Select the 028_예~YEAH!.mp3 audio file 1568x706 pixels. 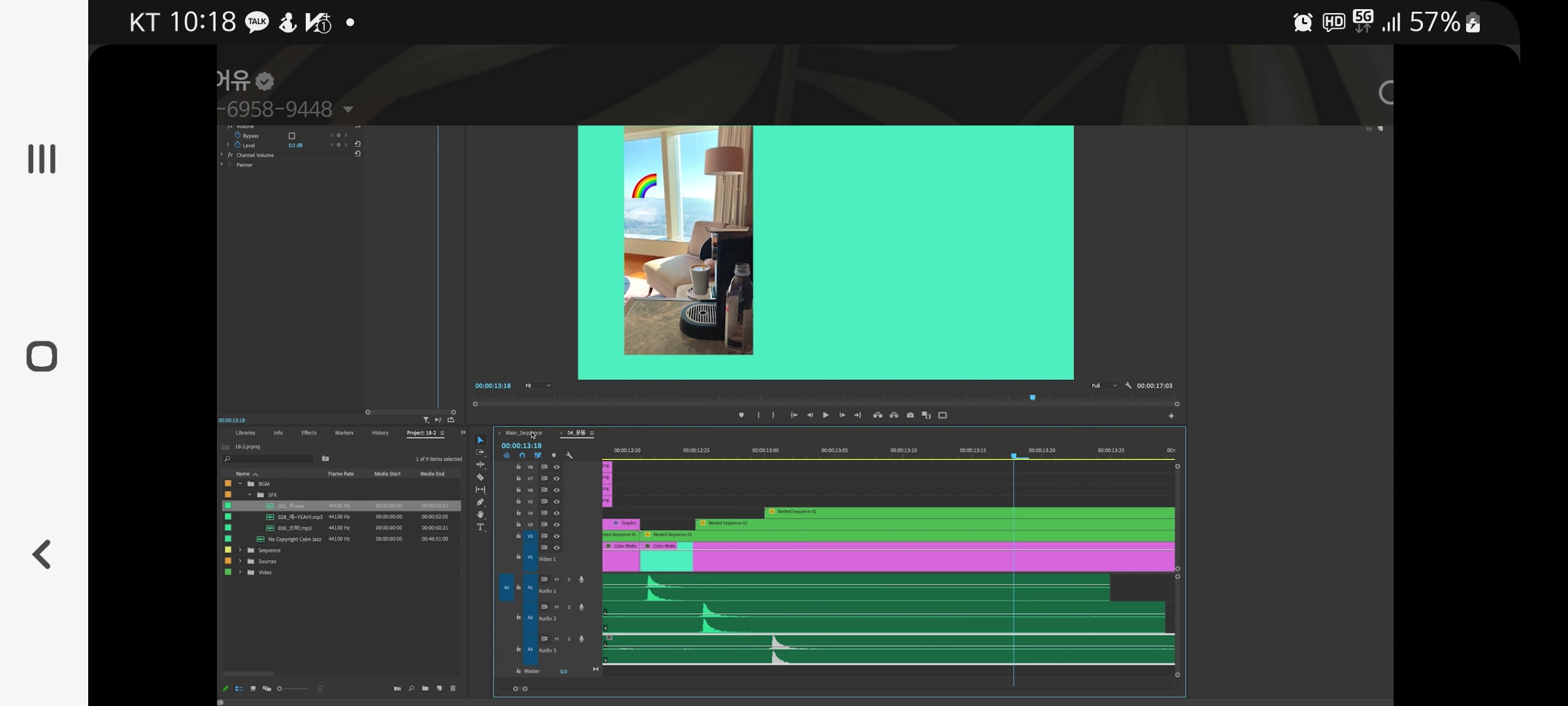click(x=299, y=517)
